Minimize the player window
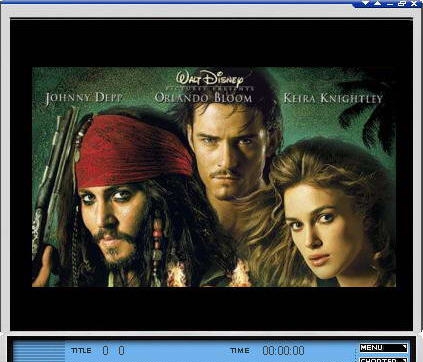Image resolution: width=423 pixels, height=362 pixels. pos(390,4)
